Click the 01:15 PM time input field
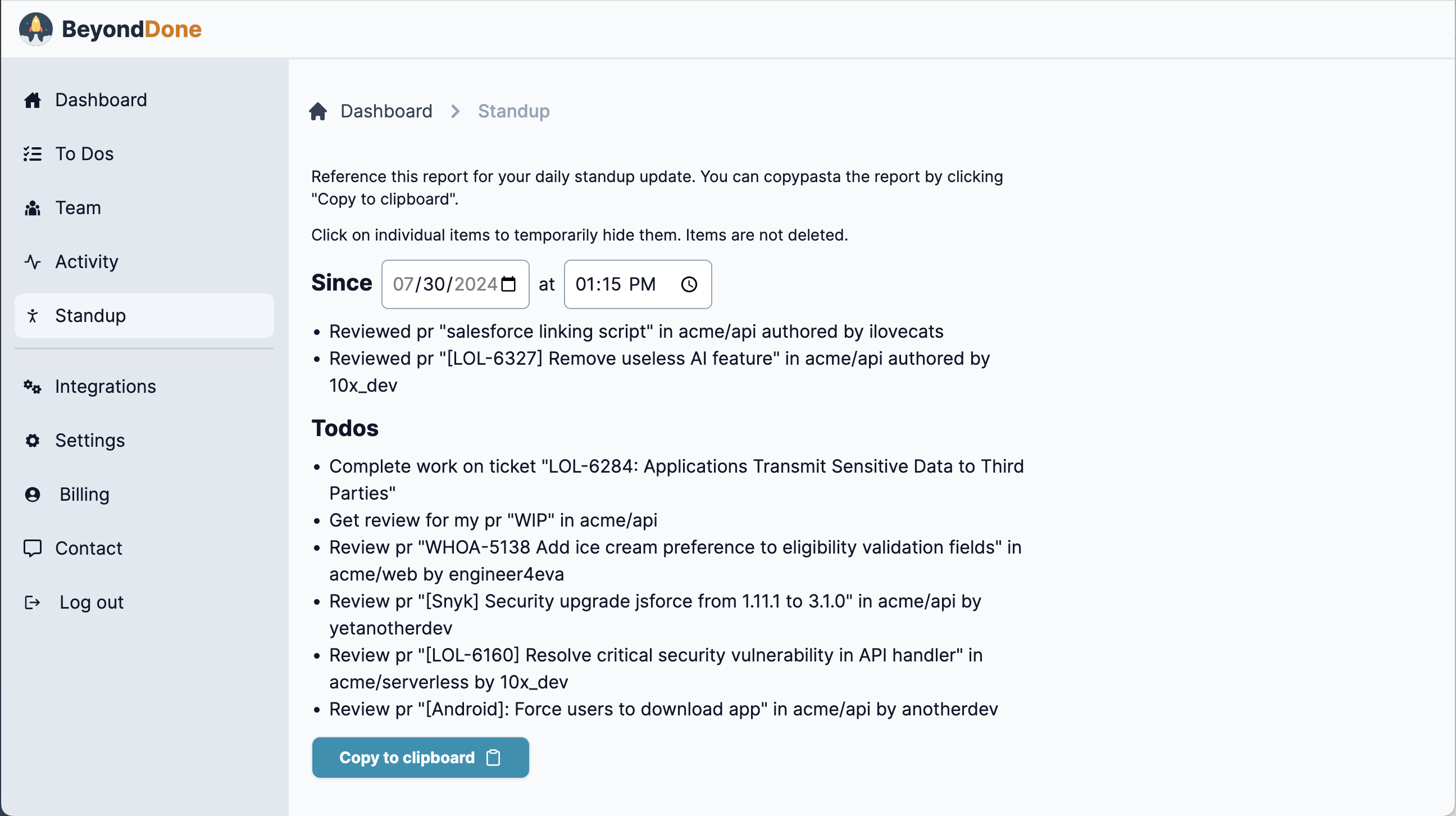The height and width of the screenshot is (816, 1456). pos(616,284)
